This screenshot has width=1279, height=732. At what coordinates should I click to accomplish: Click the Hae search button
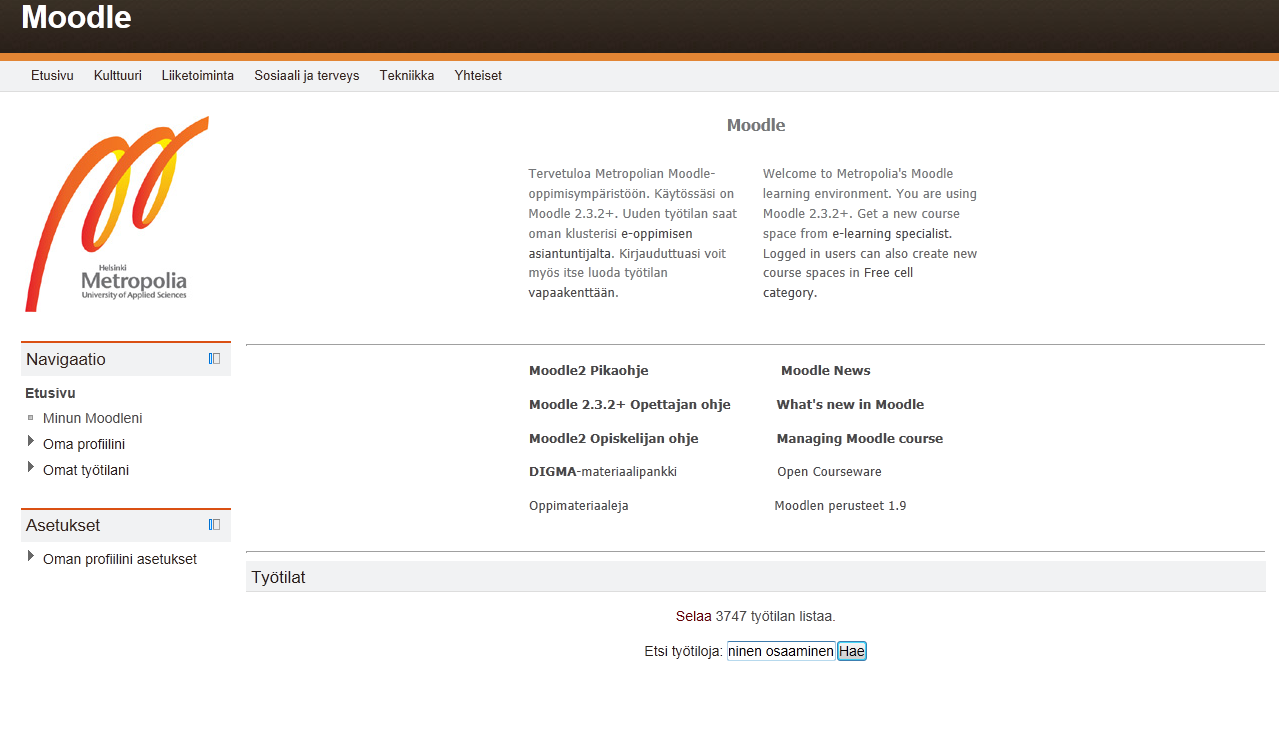[852, 652]
